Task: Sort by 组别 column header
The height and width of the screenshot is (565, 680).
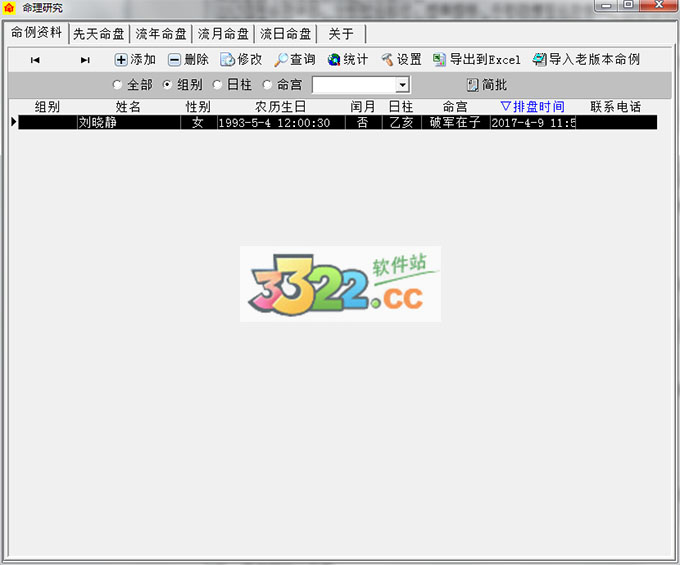Action: [47, 107]
